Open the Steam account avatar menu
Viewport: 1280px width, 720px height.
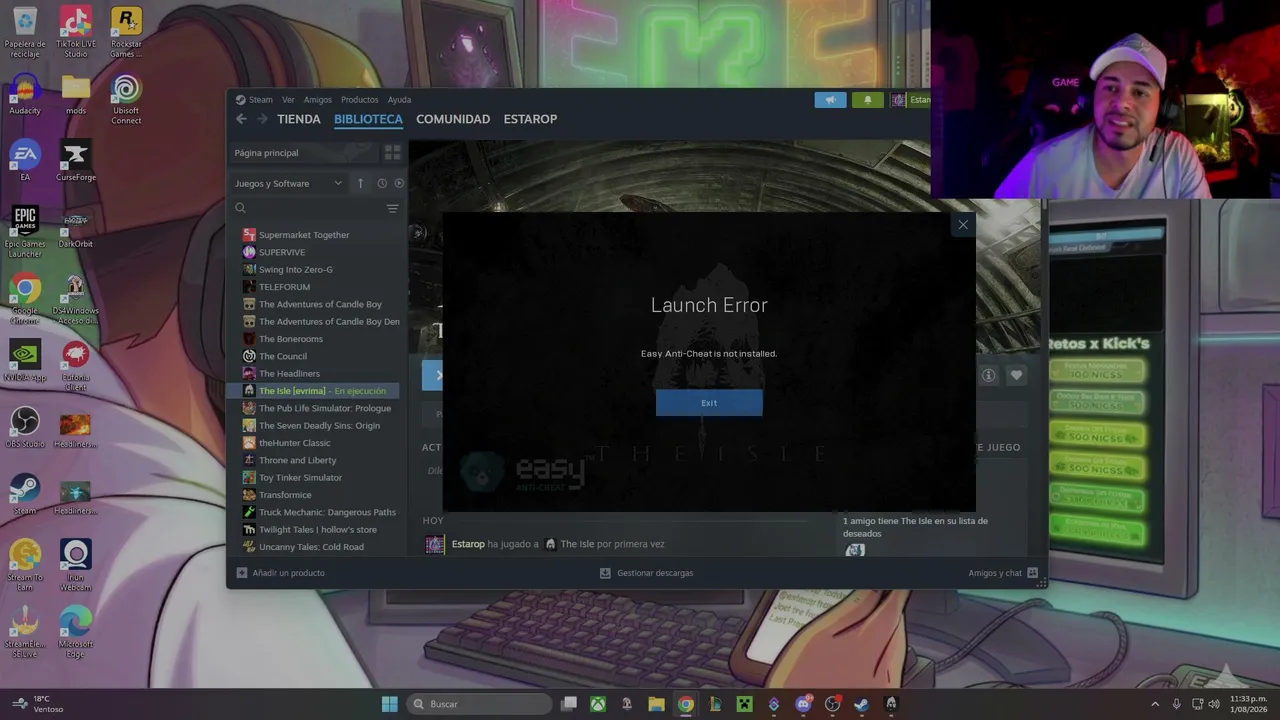(x=899, y=100)
